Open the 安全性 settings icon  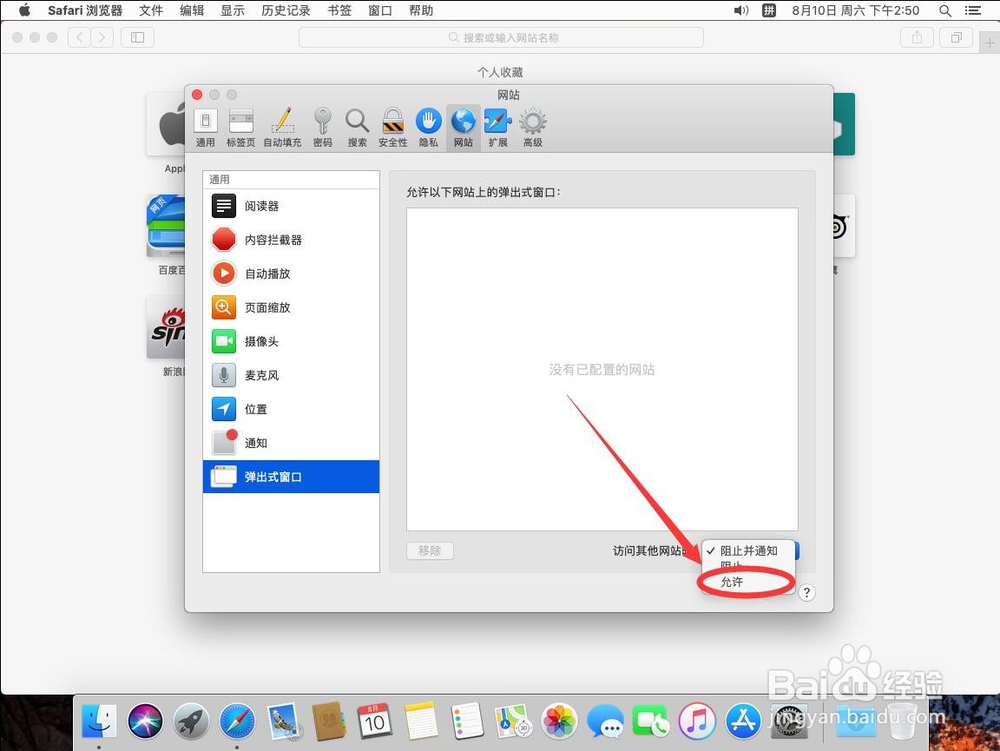392,125
